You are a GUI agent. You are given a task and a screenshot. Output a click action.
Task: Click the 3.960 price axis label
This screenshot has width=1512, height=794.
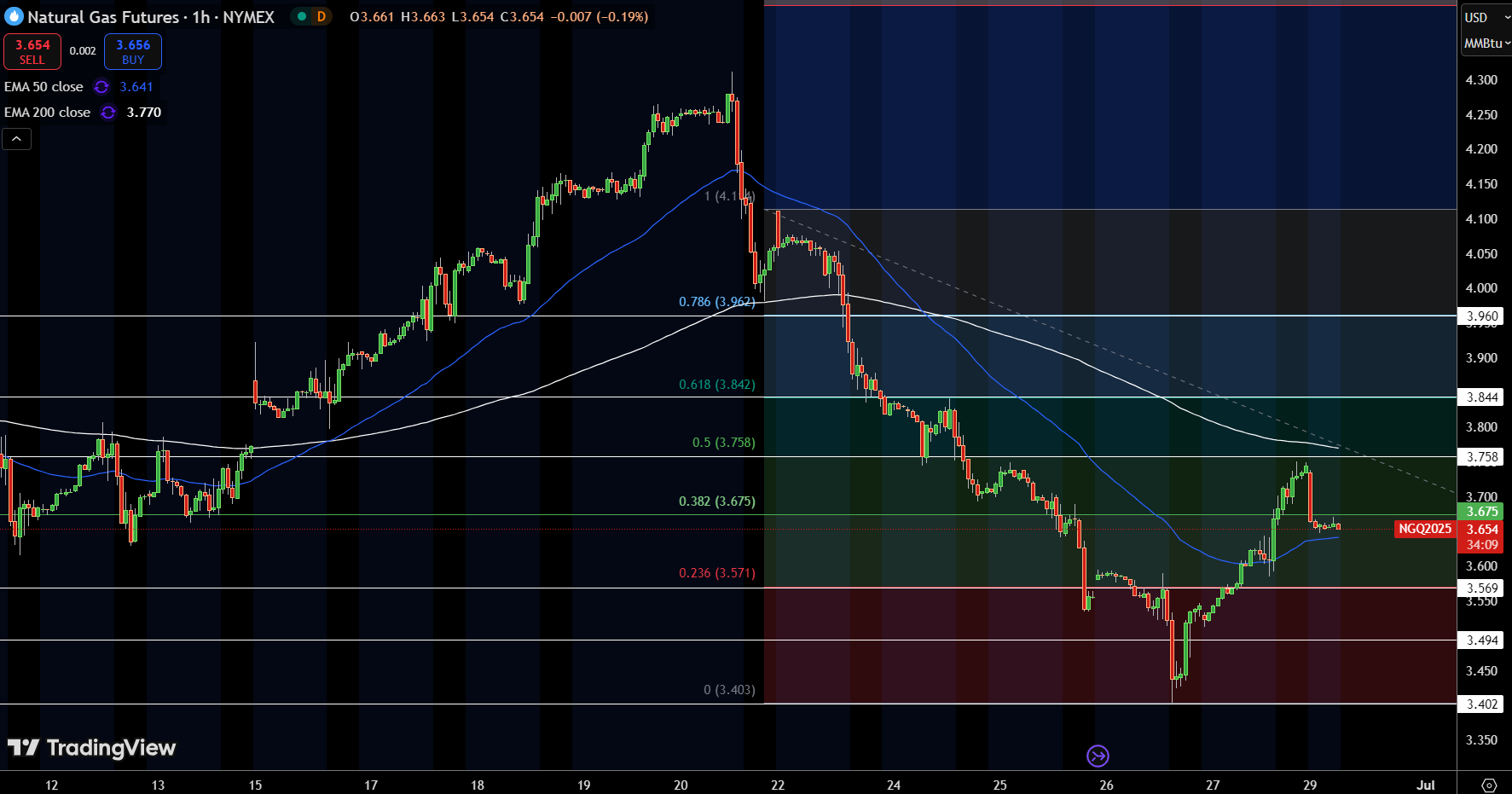pos(1481,316)
